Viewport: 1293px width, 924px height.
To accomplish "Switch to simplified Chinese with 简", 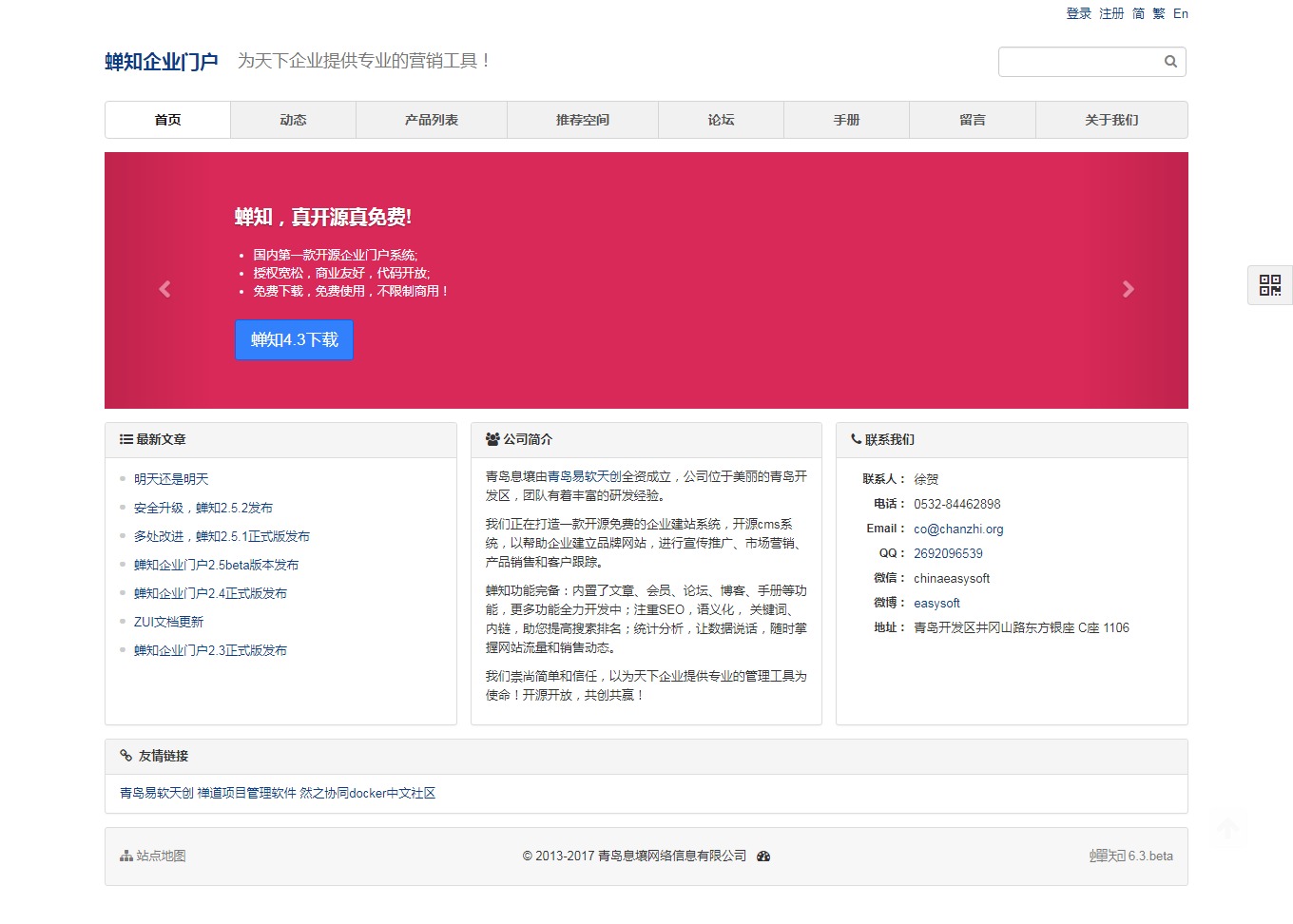I will pyautogui.click(x=1137, y=13).
